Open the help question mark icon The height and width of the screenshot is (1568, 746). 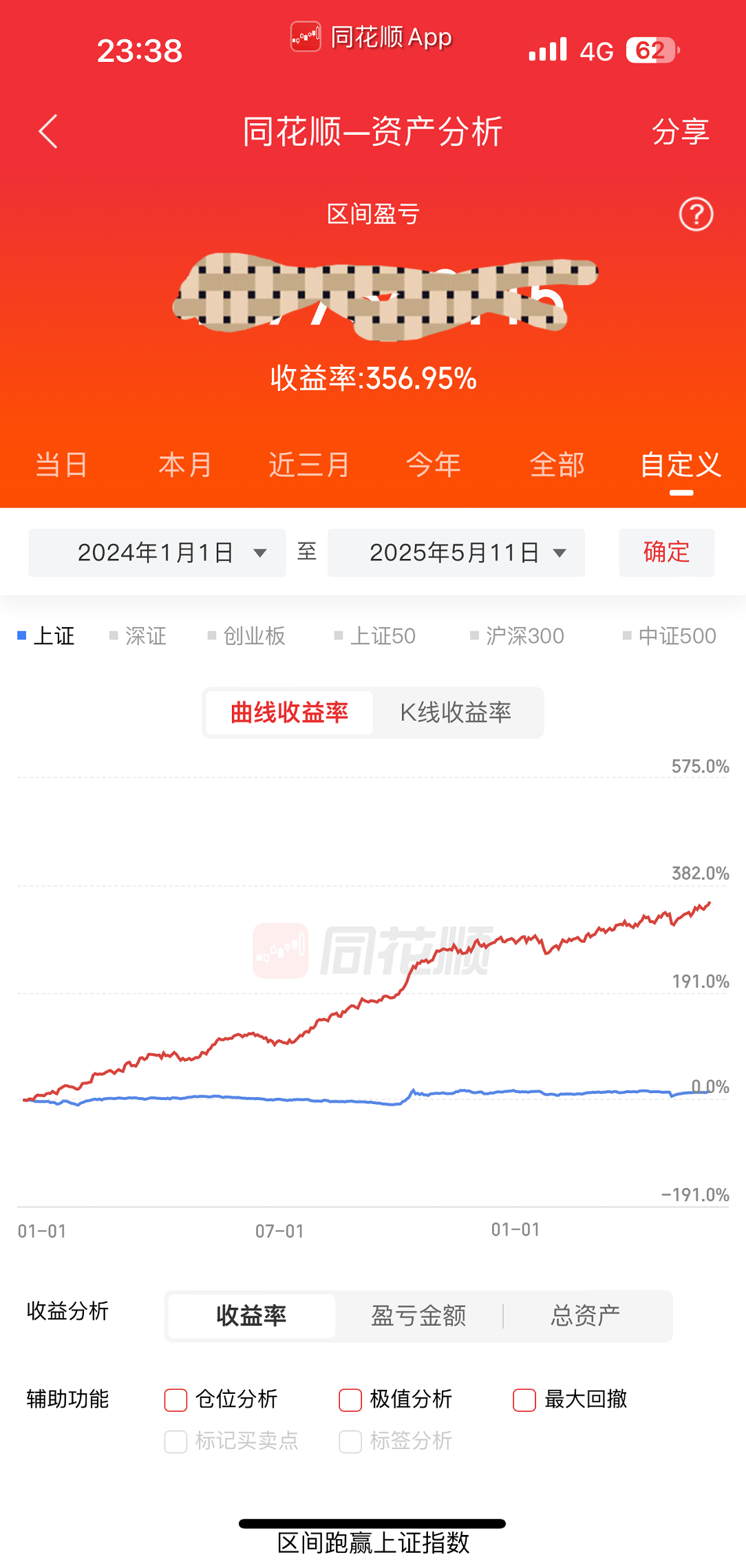tap(696, 214)
